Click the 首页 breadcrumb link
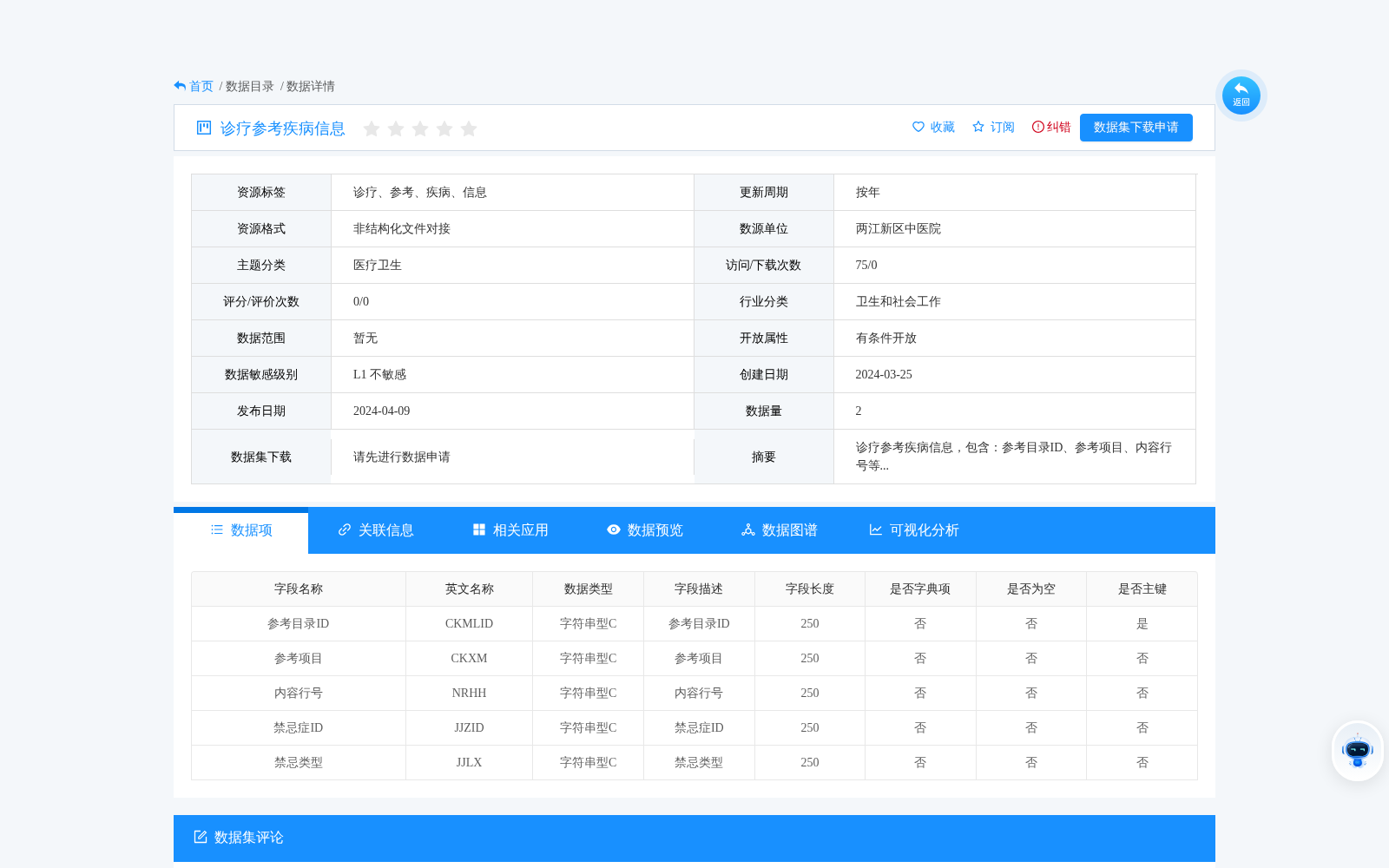Screen dimensions: 1389x868 pyautogui.click(x=201, y=86)
